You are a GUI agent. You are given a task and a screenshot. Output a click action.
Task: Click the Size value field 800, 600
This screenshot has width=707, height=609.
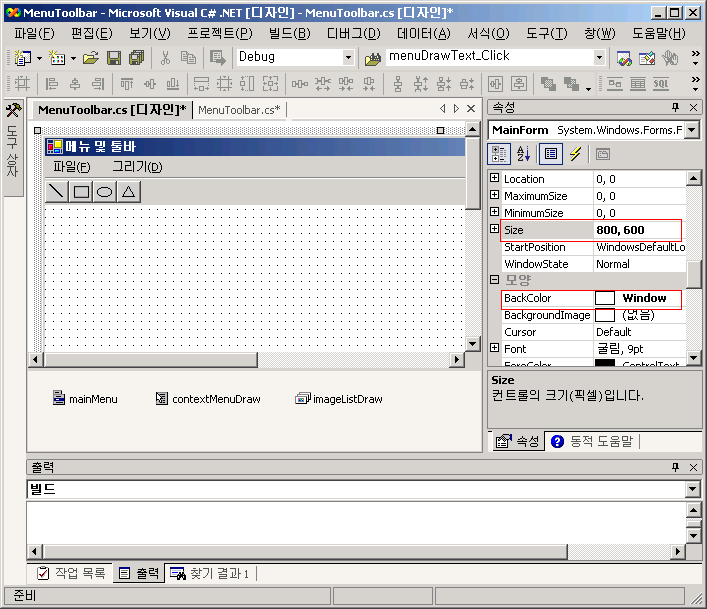[637, 230]
